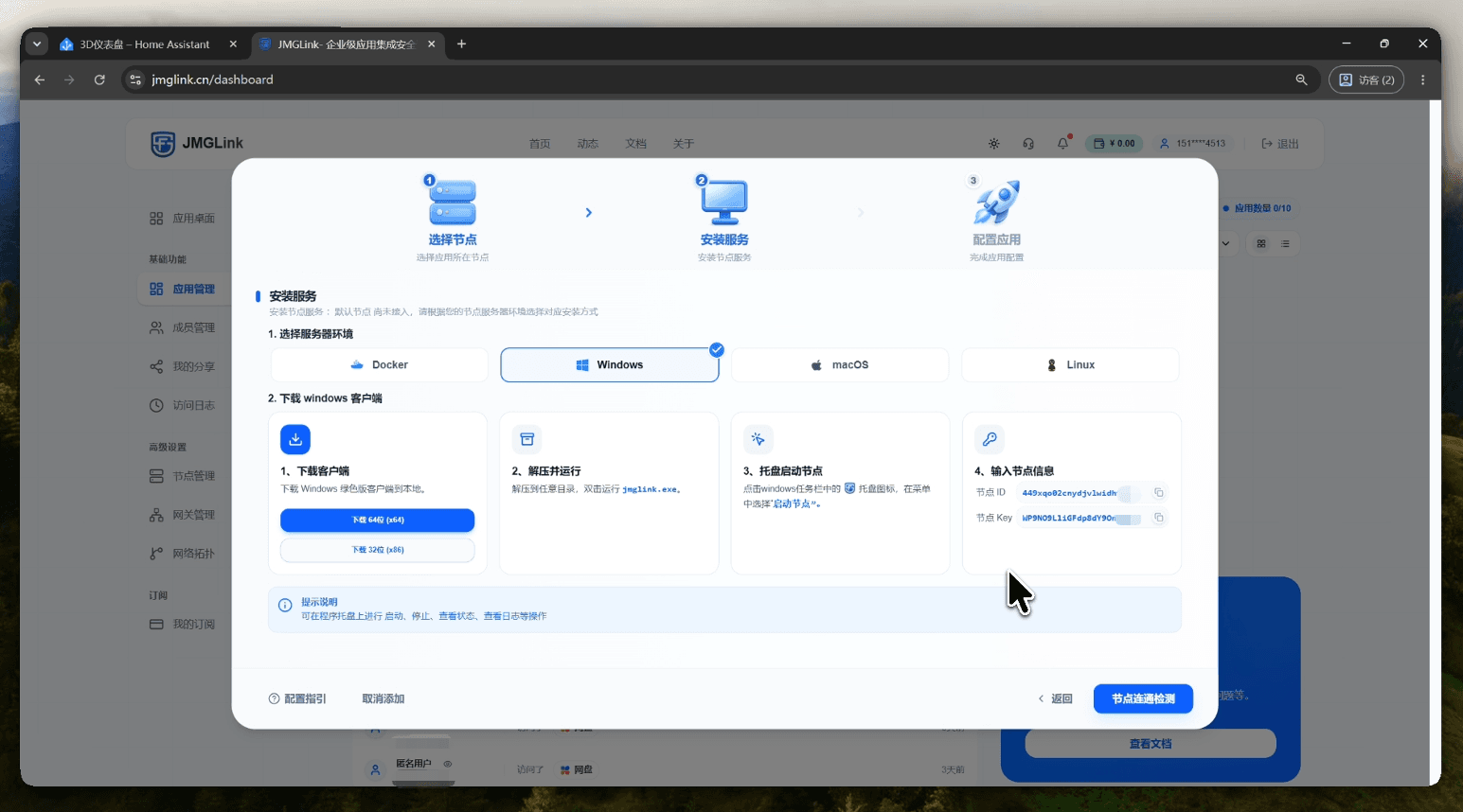Open 查看文档 in the background page
Viewport: 1463px width, 812px height.
pos(1151,744)
